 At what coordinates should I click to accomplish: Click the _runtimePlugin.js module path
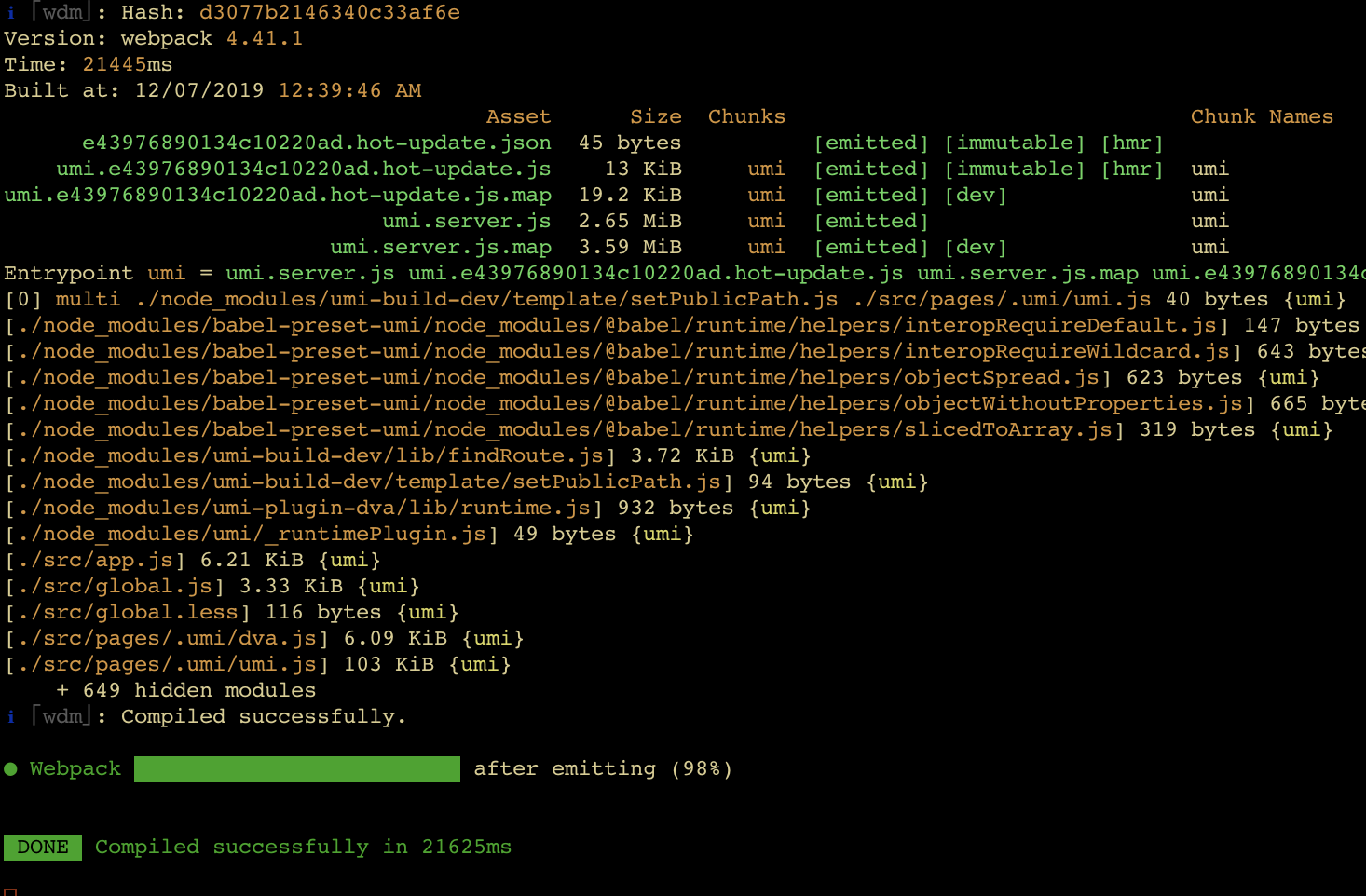click(252, 535)
